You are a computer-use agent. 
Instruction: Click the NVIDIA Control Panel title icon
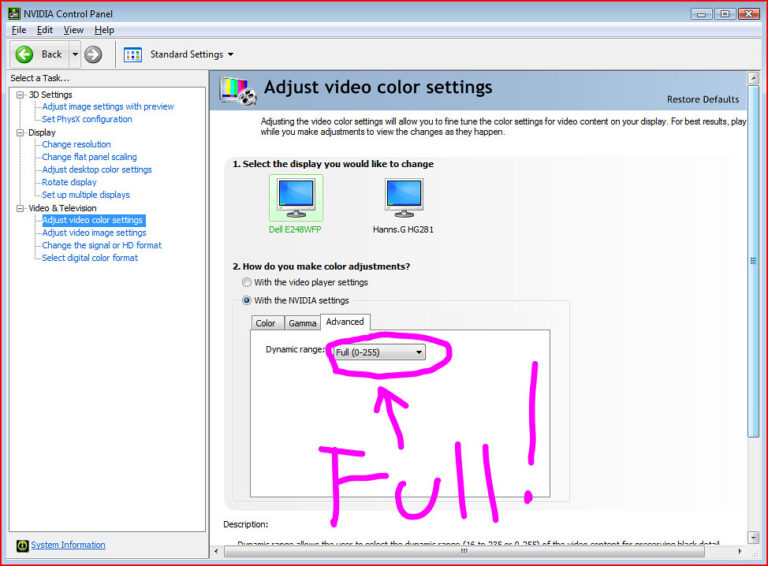[x=14, y=14]
